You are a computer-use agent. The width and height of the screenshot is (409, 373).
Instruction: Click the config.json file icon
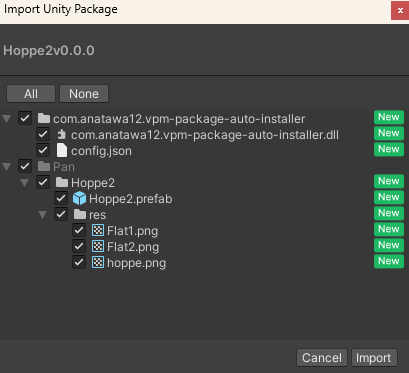click(x=62, y=150)
